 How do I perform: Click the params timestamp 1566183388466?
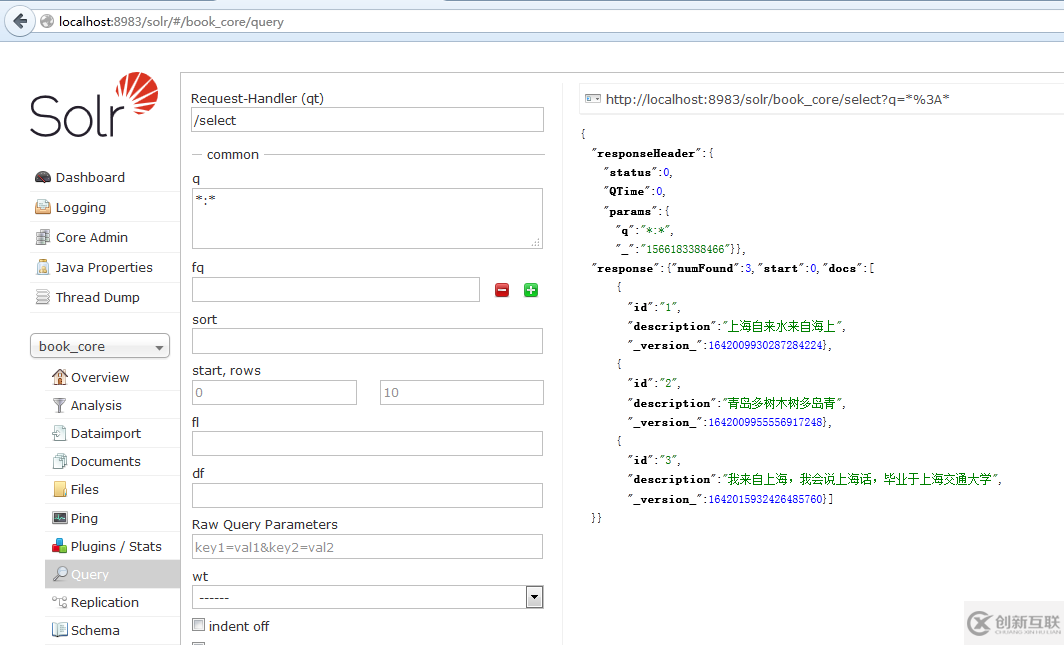pos(685,250)
